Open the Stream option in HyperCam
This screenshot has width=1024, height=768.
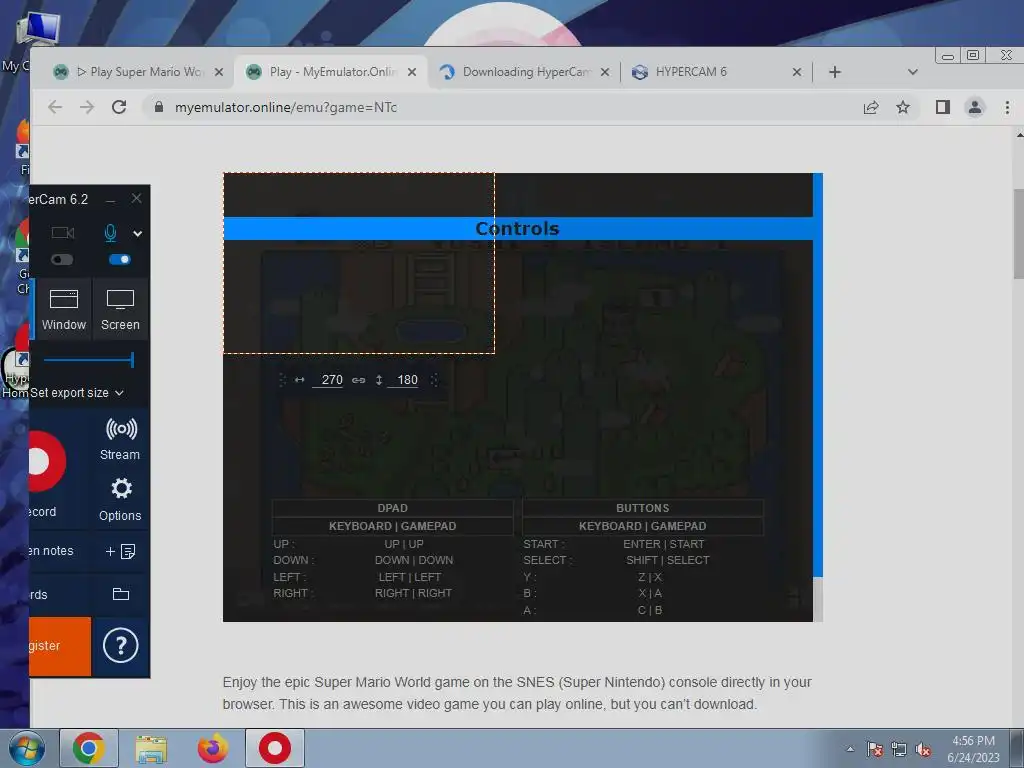pyautogui.click(x=120, y=440)
